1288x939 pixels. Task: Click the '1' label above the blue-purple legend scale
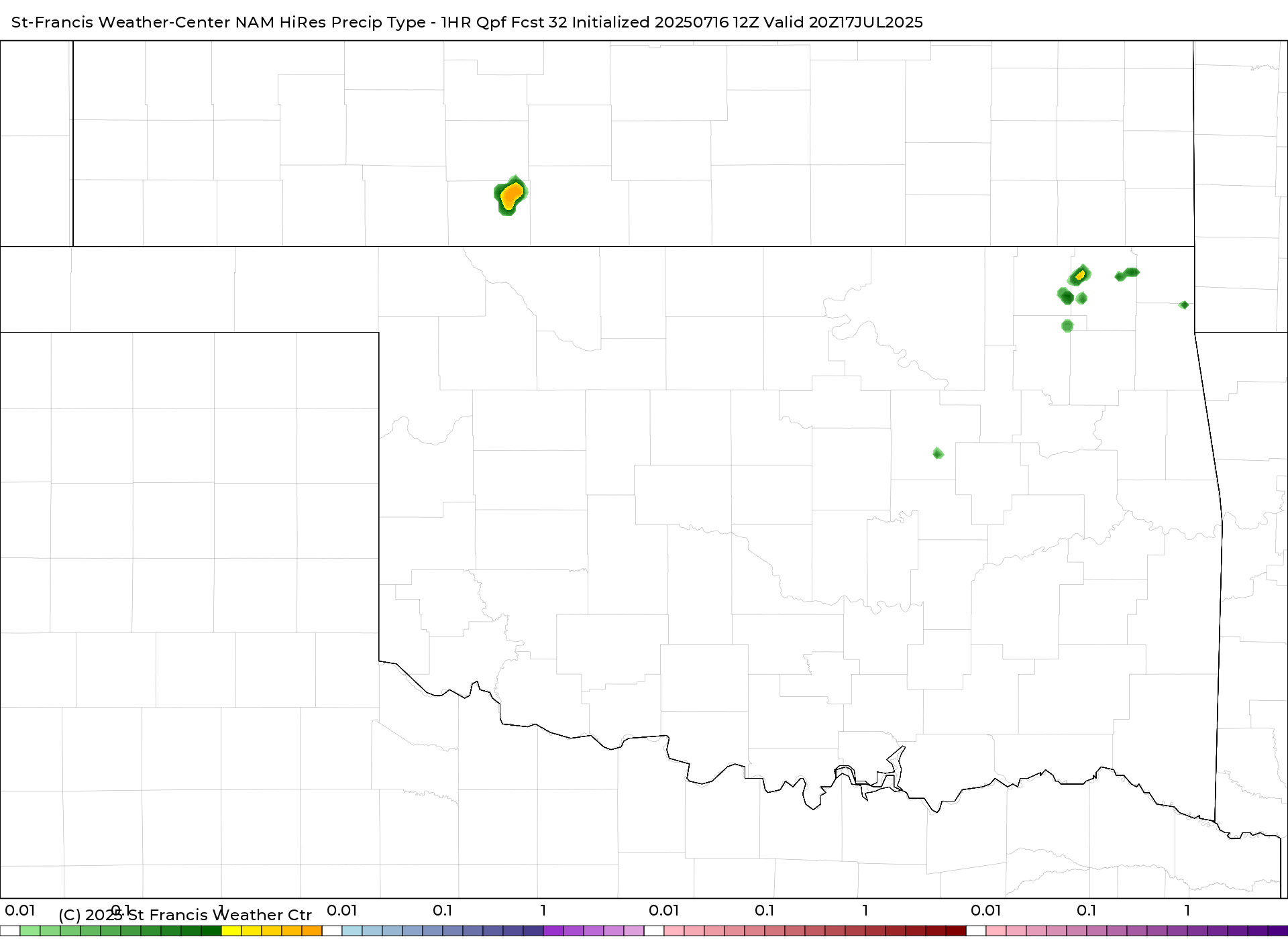[x=543, y=911]
